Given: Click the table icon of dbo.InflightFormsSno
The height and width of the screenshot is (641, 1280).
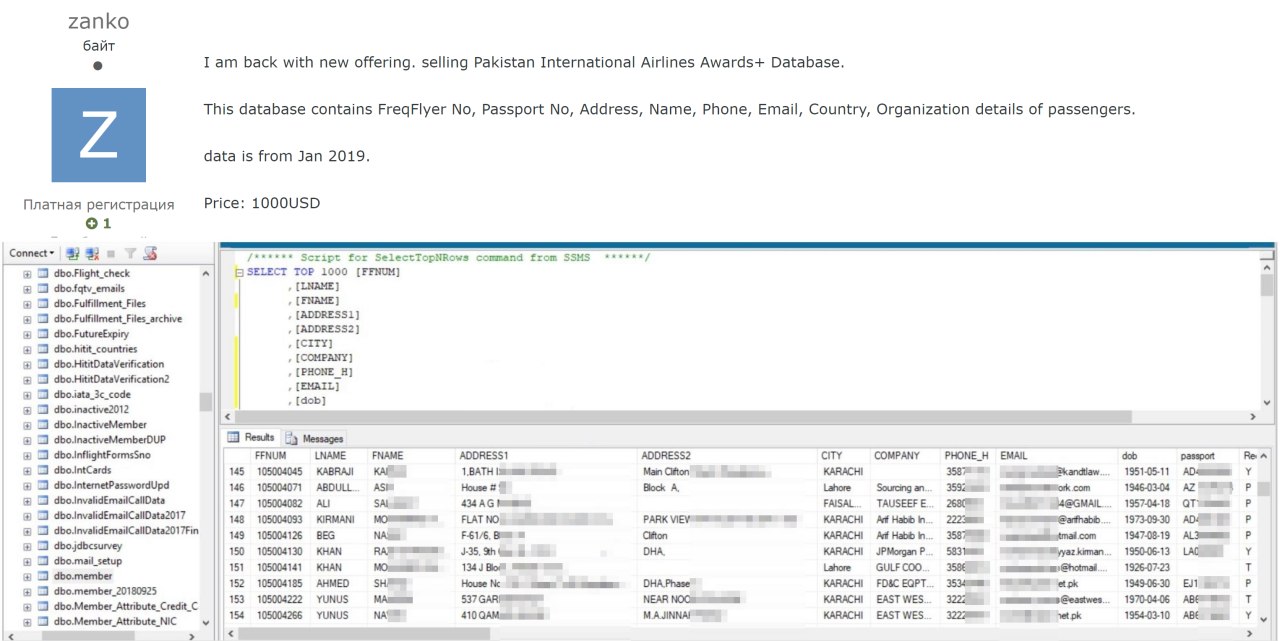Looking at the screenshot, I should (43, 456).
